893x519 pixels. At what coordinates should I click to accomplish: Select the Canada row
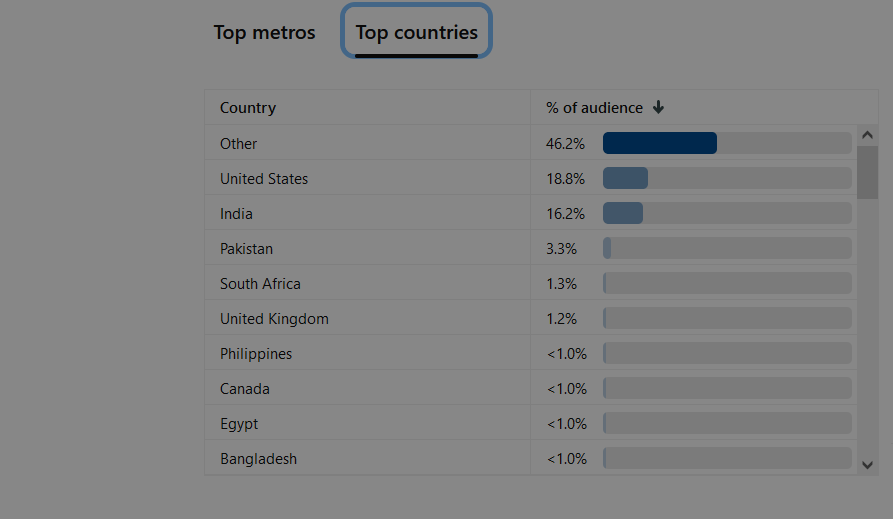click(531, 388)
